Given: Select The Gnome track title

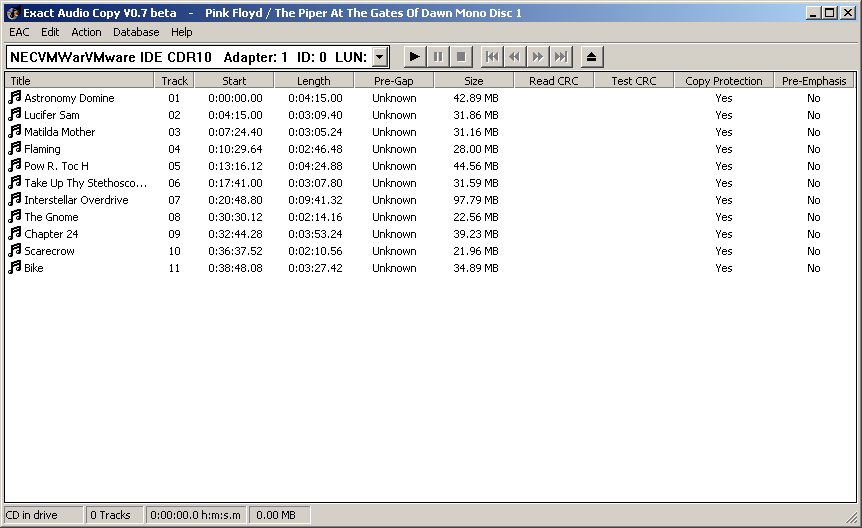Looking at the screenshot, I should [x=51, y=217].
